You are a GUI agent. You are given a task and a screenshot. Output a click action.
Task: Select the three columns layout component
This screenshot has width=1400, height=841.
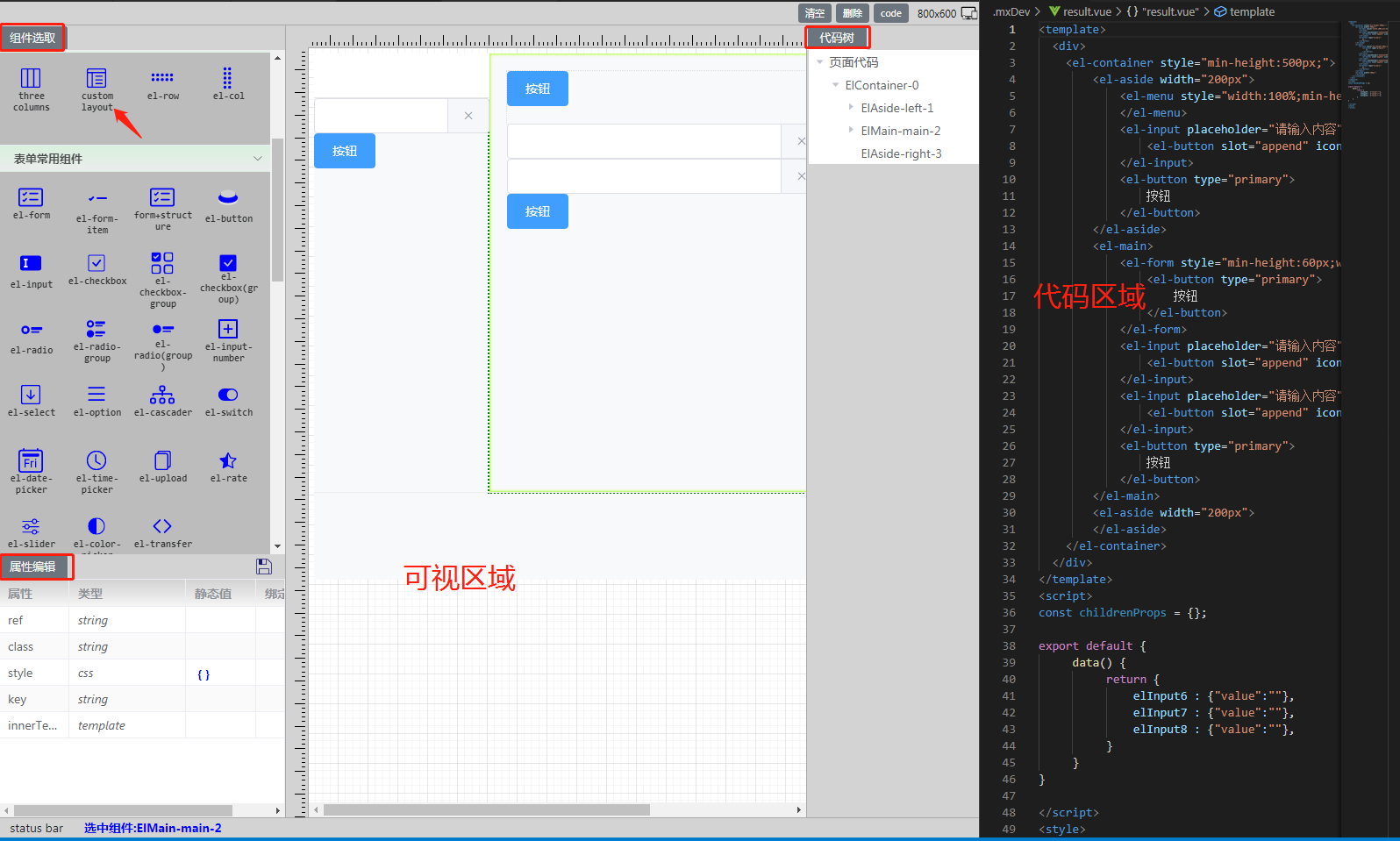click(x=31, y=89)
